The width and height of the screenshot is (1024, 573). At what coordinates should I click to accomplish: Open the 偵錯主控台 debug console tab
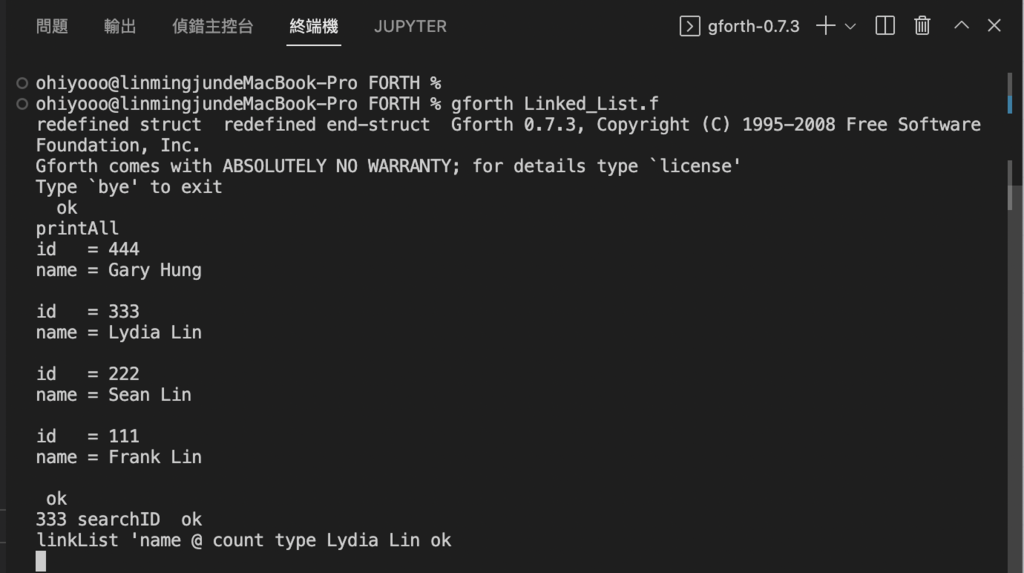click(x=212, y=26)
